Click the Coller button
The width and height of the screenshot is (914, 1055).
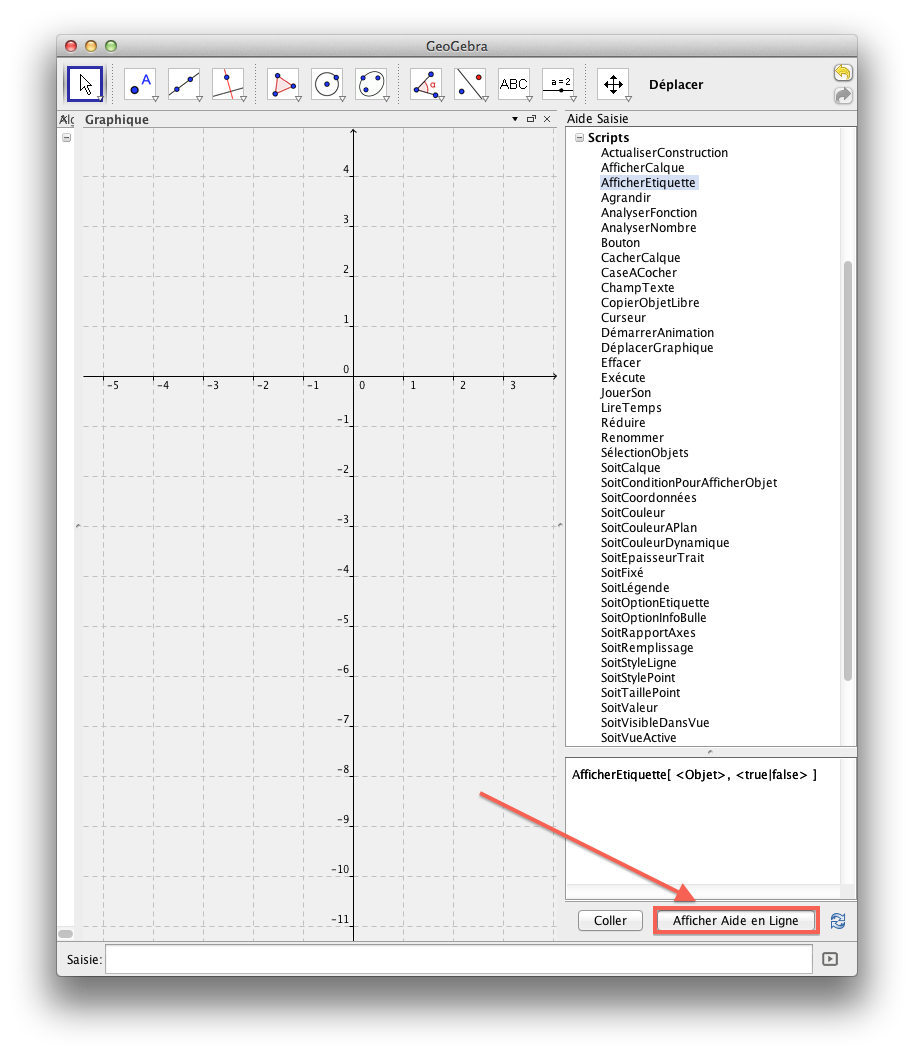pyautogui.click(x=610, y=920)
